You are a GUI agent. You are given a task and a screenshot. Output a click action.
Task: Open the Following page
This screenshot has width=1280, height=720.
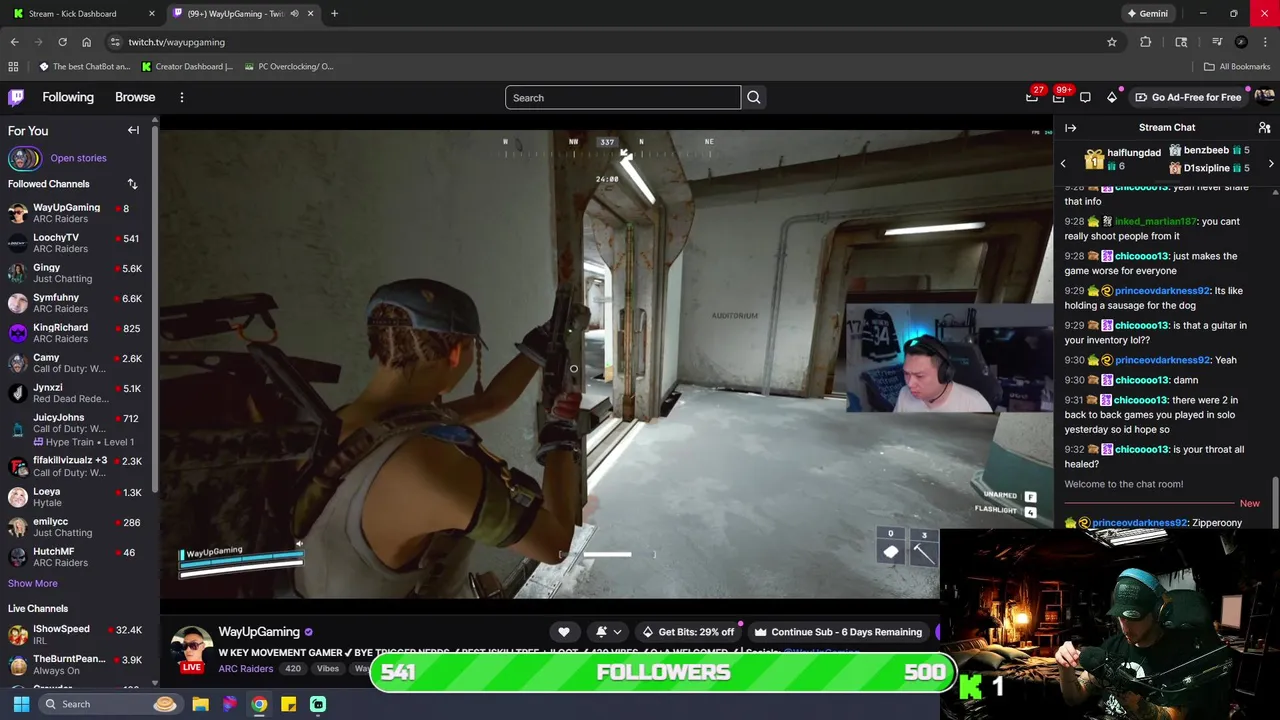68,97
